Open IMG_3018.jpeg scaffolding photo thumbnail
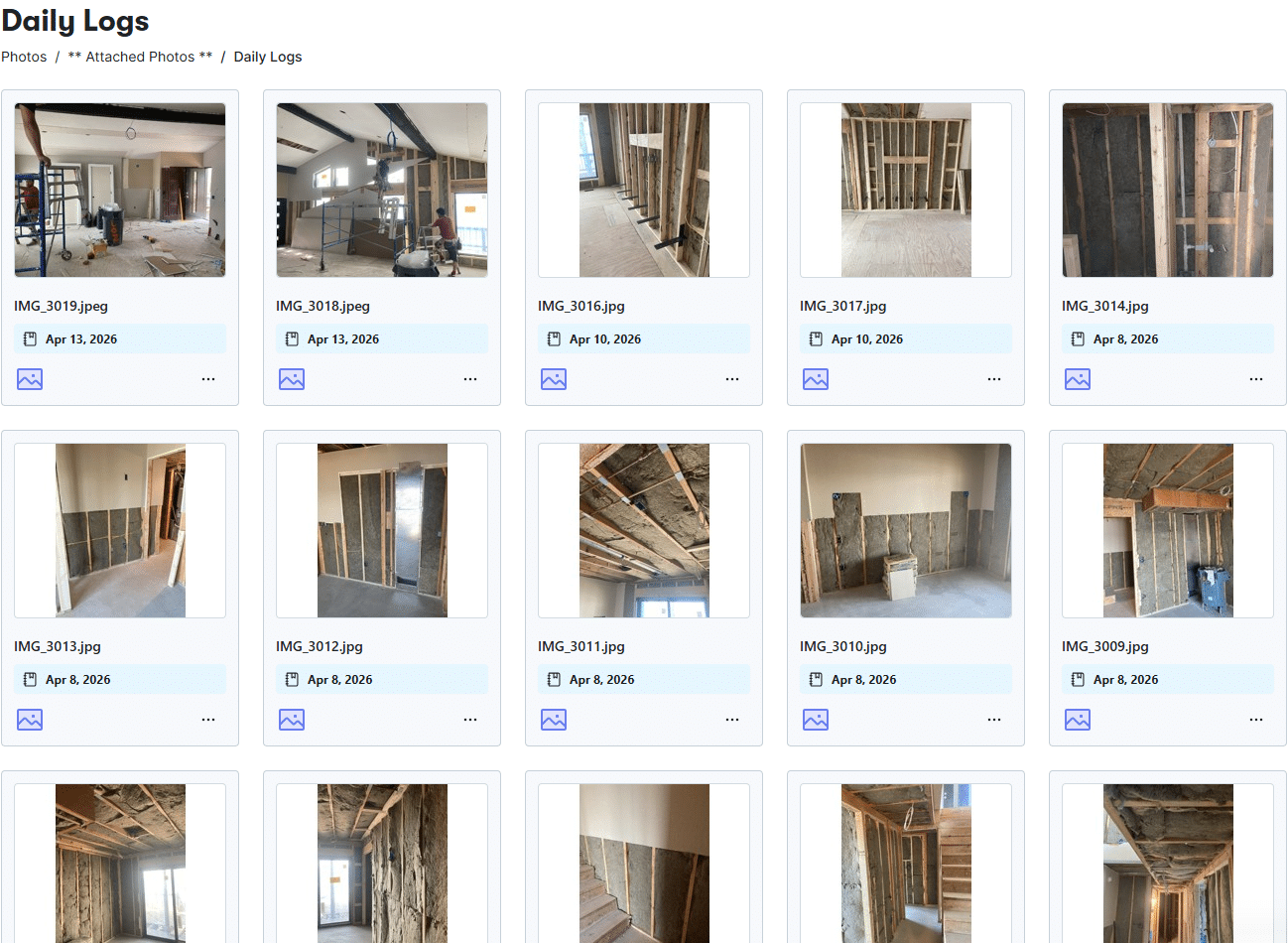 coord(382,190)
